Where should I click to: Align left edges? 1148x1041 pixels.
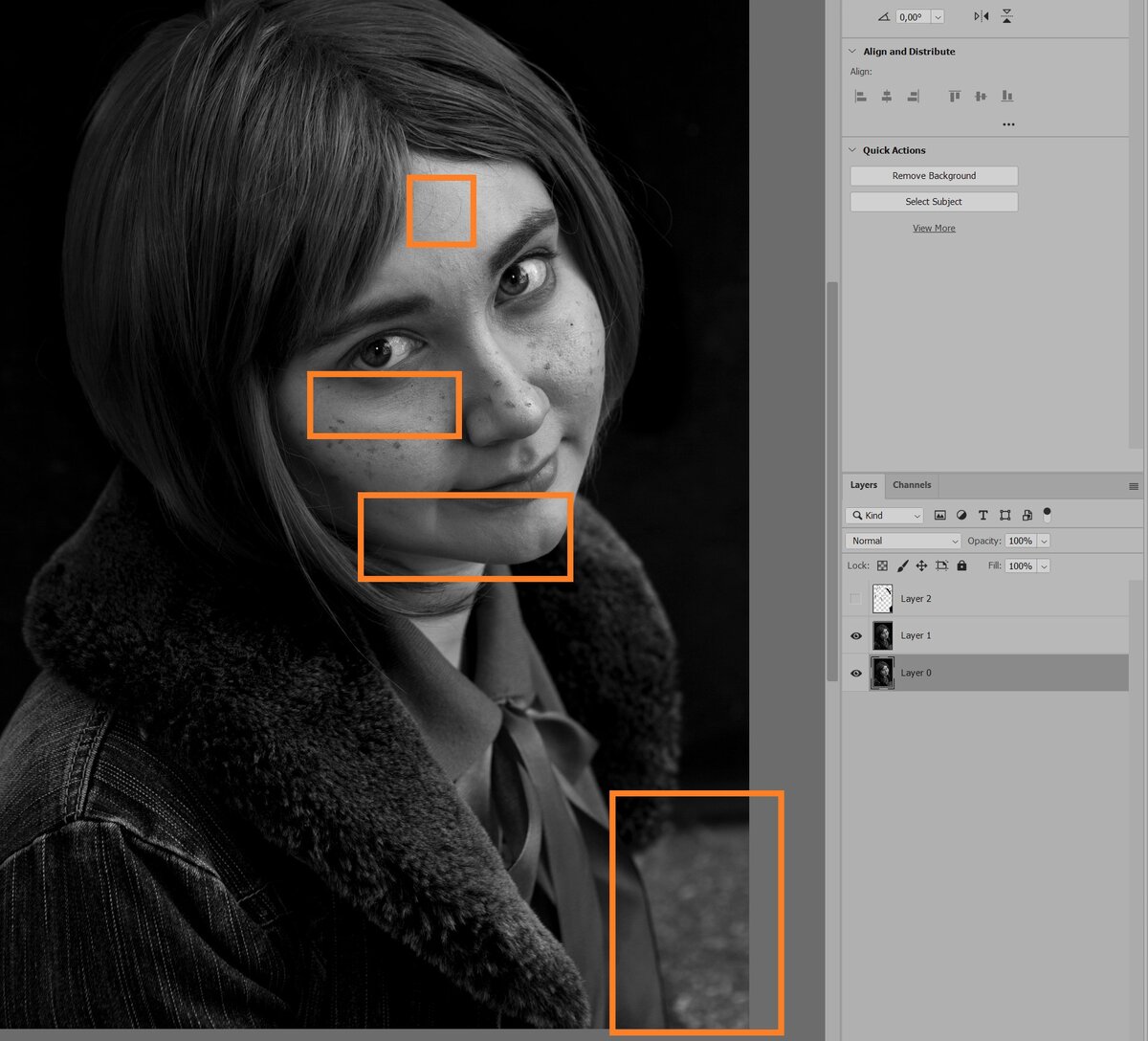(x=860, y=96)
